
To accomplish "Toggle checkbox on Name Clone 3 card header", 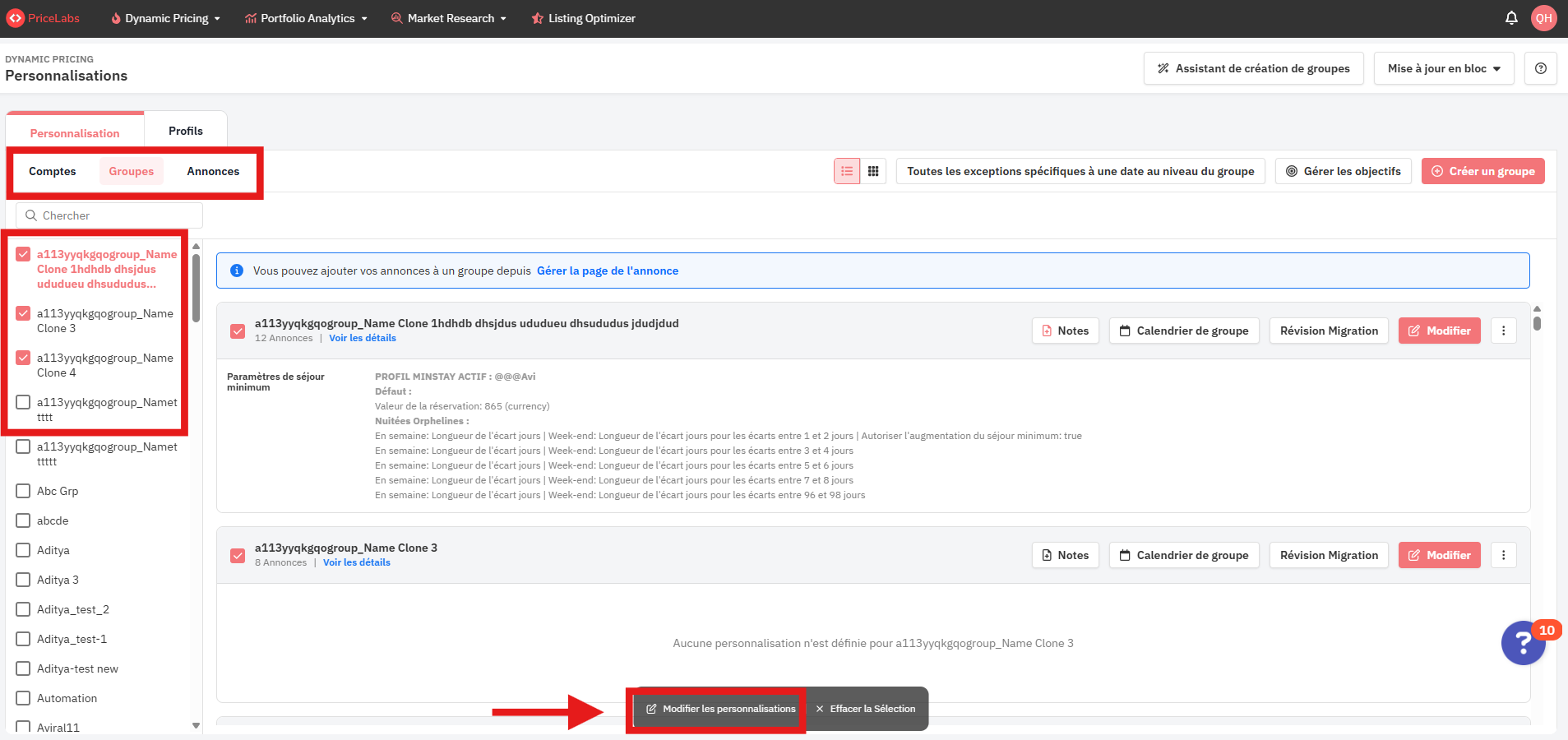I will pos(238,556).
